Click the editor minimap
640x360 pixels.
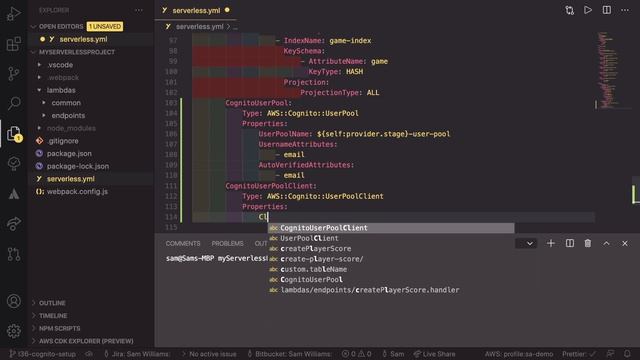pos(608,69)
